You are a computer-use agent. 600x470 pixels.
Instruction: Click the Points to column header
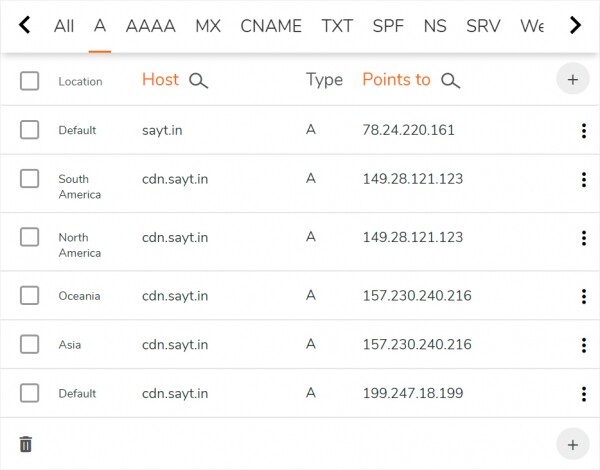click(x=396, y=80)
